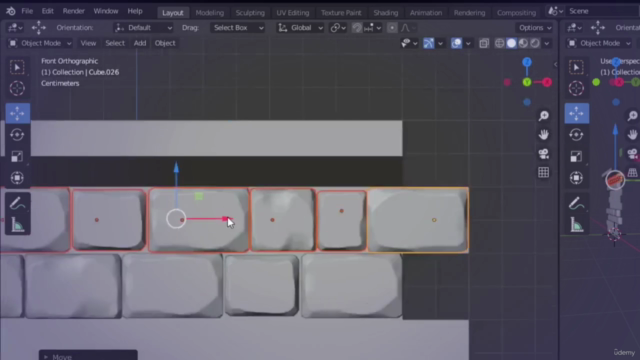Click Move tool in right viewport toolbar
This screenshot has width=640, height=360.
pos(576,113)
